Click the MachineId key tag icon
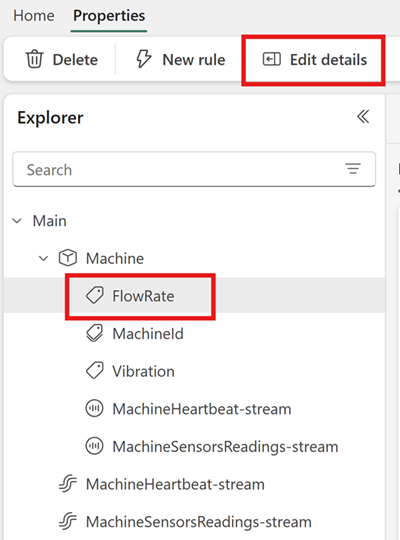 (x=94, y=333)
